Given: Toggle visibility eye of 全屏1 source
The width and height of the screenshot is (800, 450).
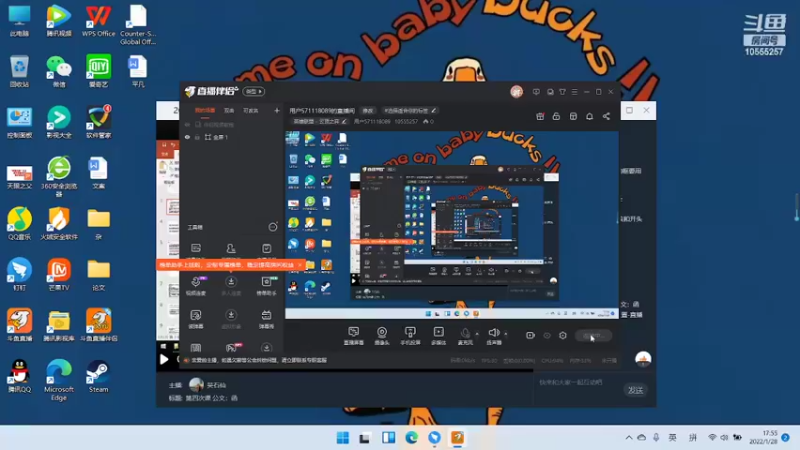Looking at the screenshot, I should 187,137.
